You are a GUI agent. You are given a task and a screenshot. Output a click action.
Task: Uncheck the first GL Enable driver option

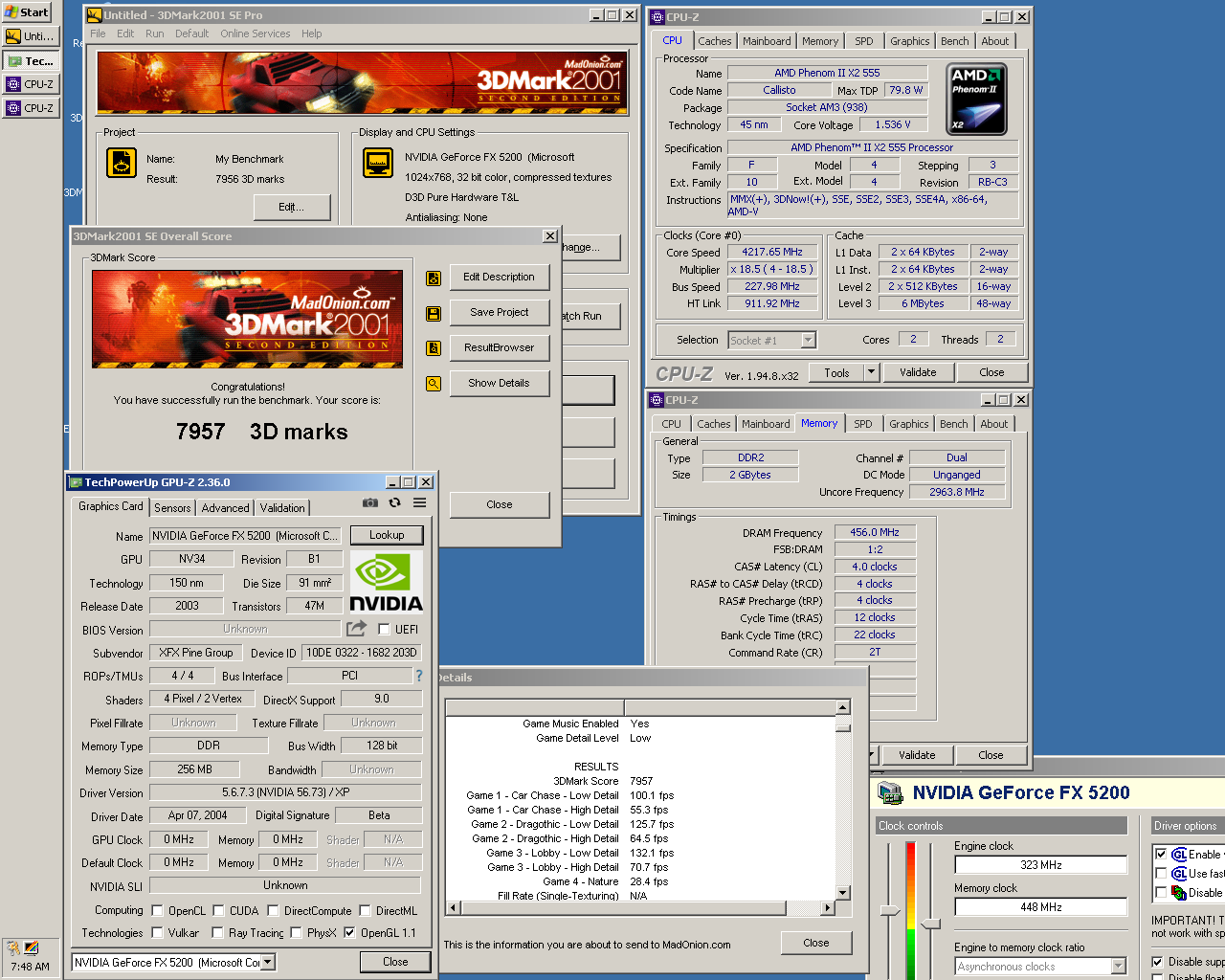pos(1161,854)
